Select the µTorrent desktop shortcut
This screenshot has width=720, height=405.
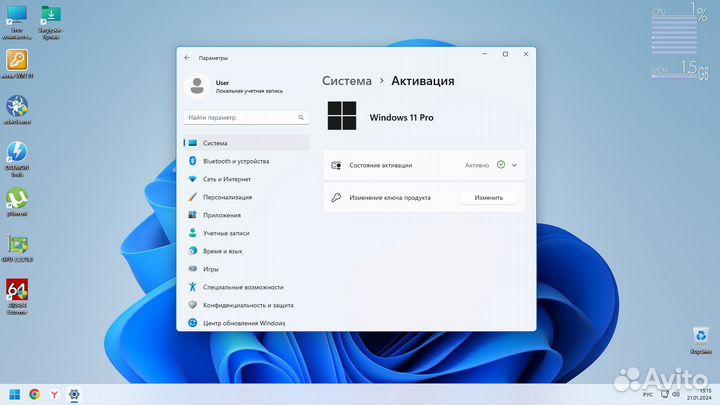click(x=17, y=202)
